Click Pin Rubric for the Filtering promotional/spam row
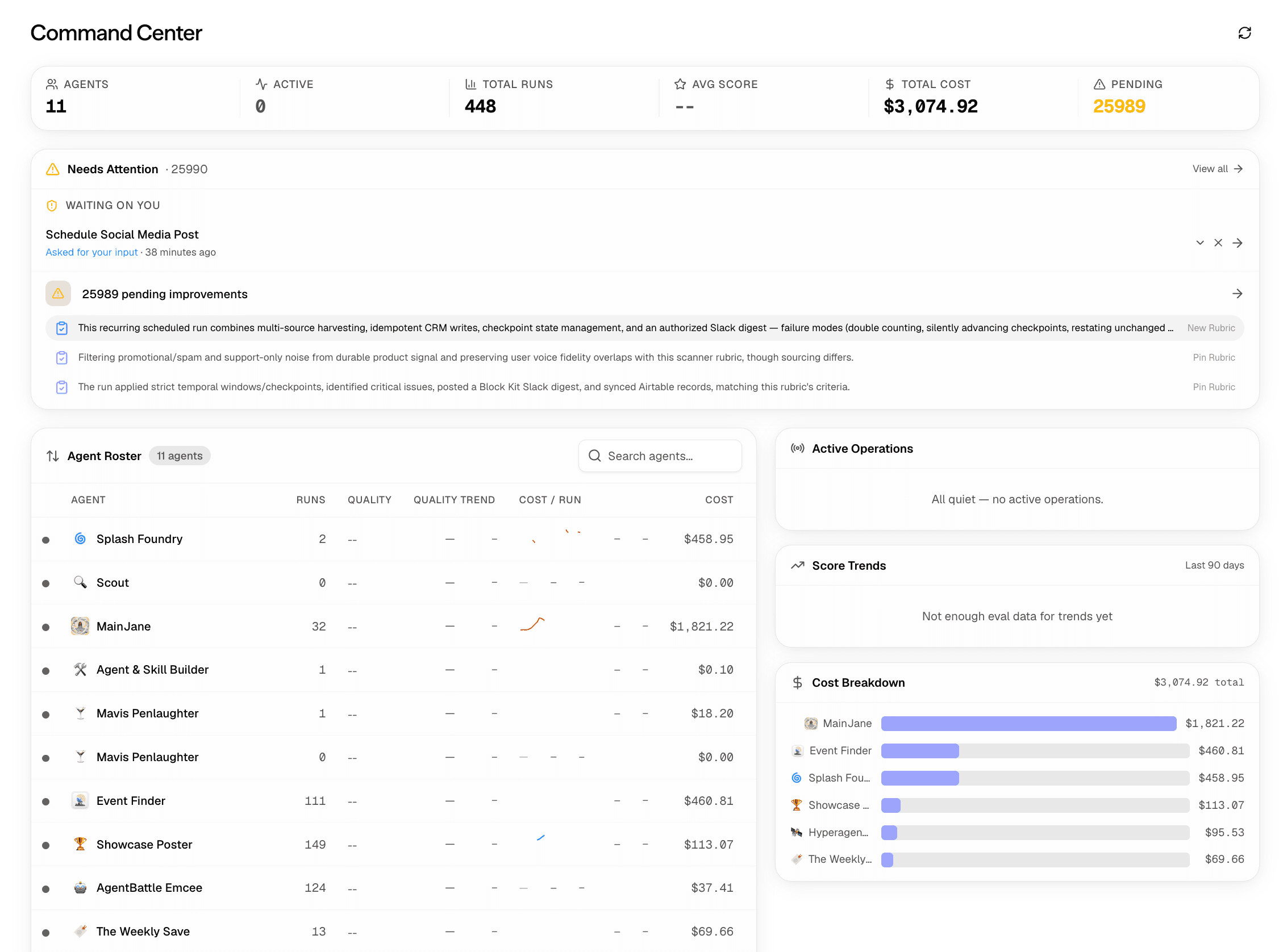Image resolution: width=1283 pixels, height=952 pixels. [x=1213, y=357]
